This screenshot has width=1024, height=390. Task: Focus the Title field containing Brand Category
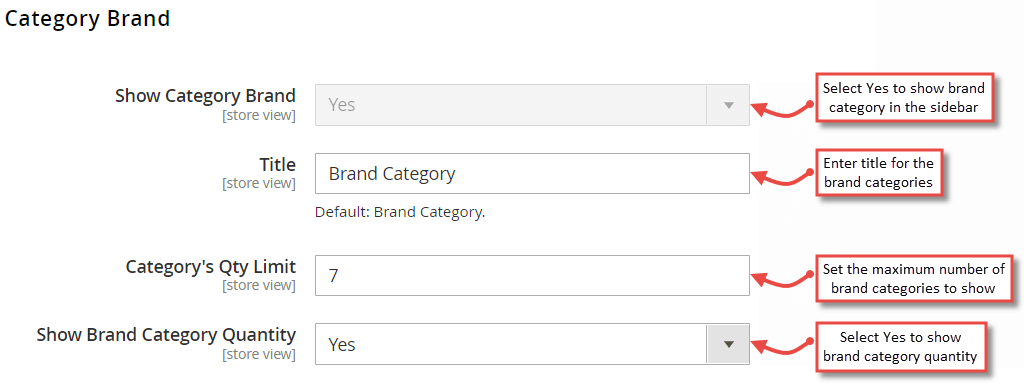point(532,173)
